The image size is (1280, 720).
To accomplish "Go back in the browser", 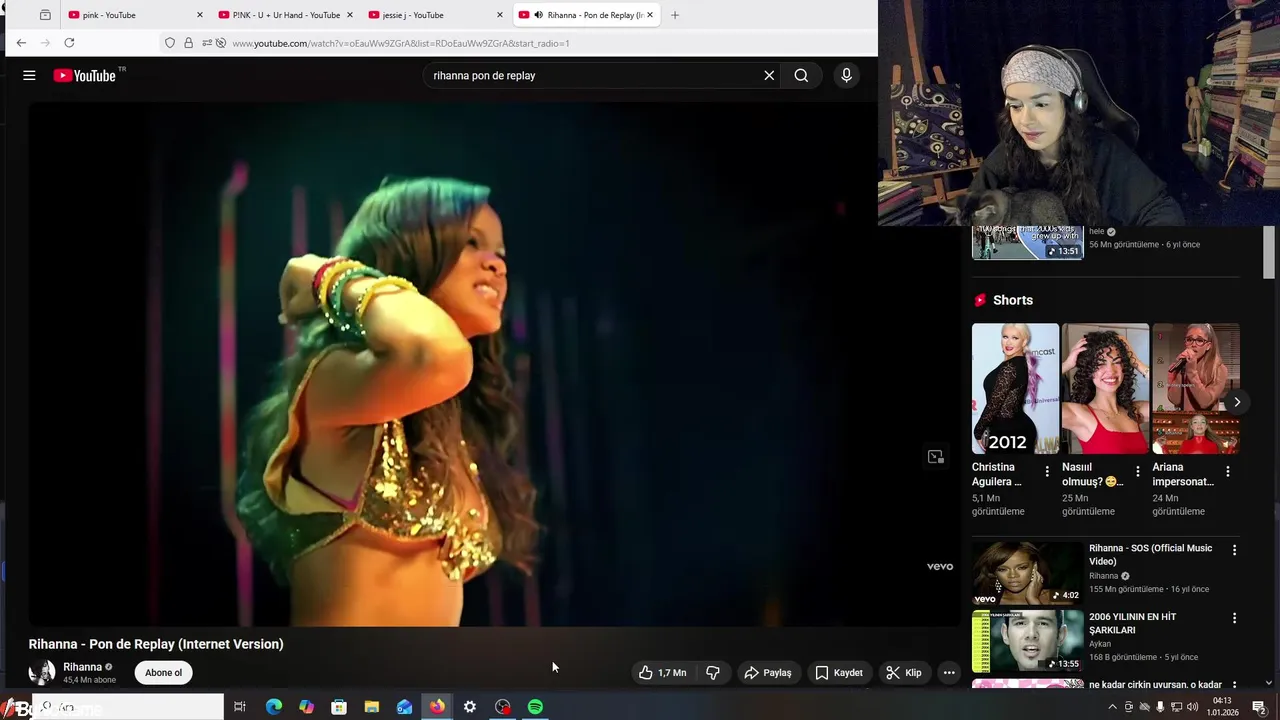I will (x=21, y=42).
